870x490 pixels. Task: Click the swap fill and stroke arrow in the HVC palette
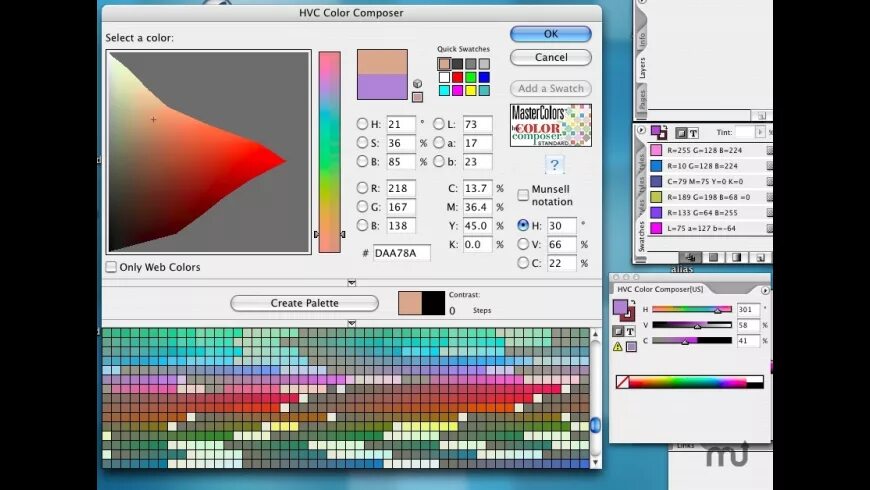633,303
